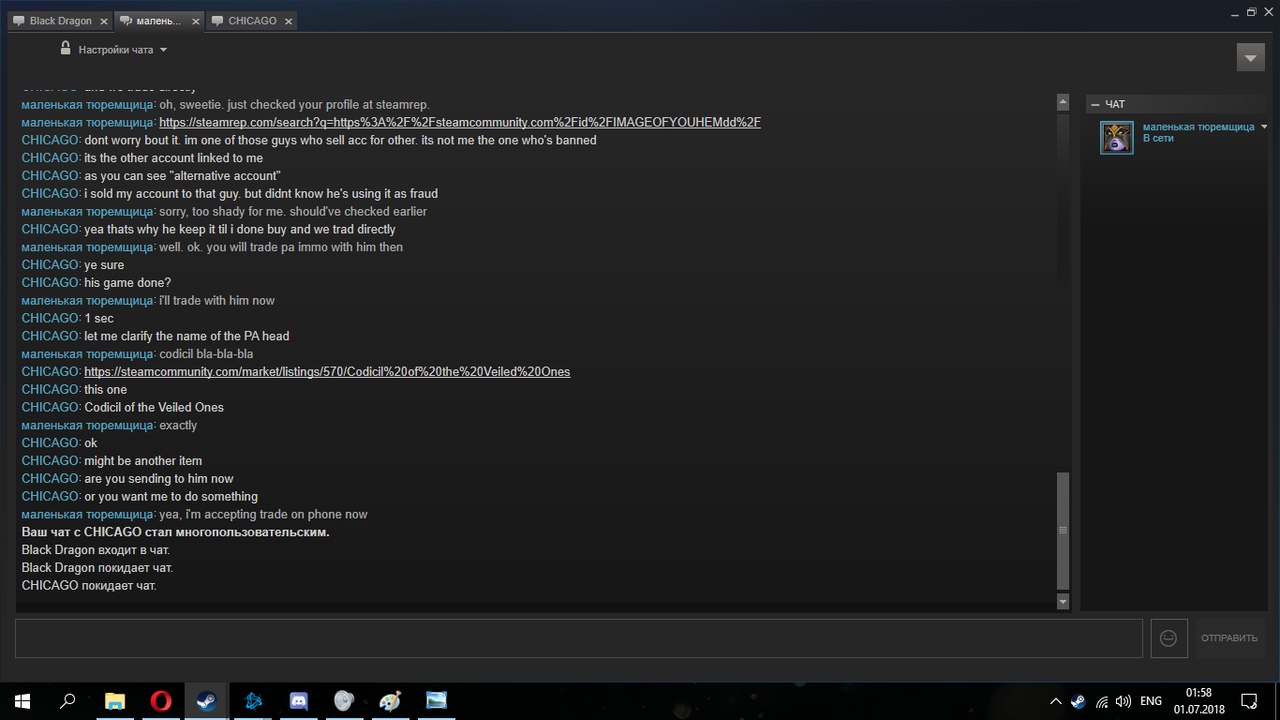
Task: Open the dropdown arrow beside маленькая тюремщица
Action: click(1264, 127)
